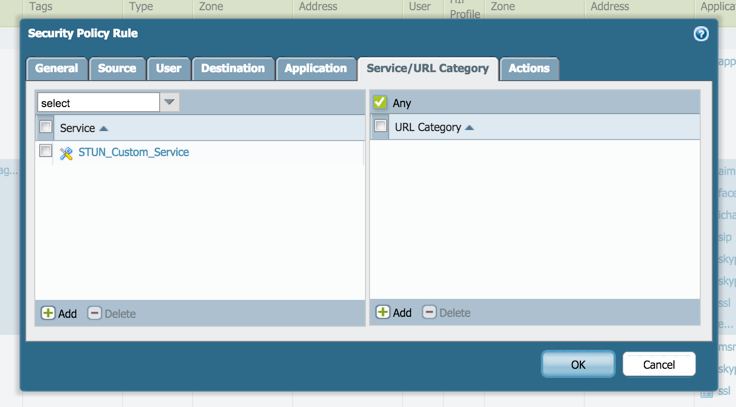Click the Type column header in background table
This screenshot has height=407, width=736.
point(141,7)
